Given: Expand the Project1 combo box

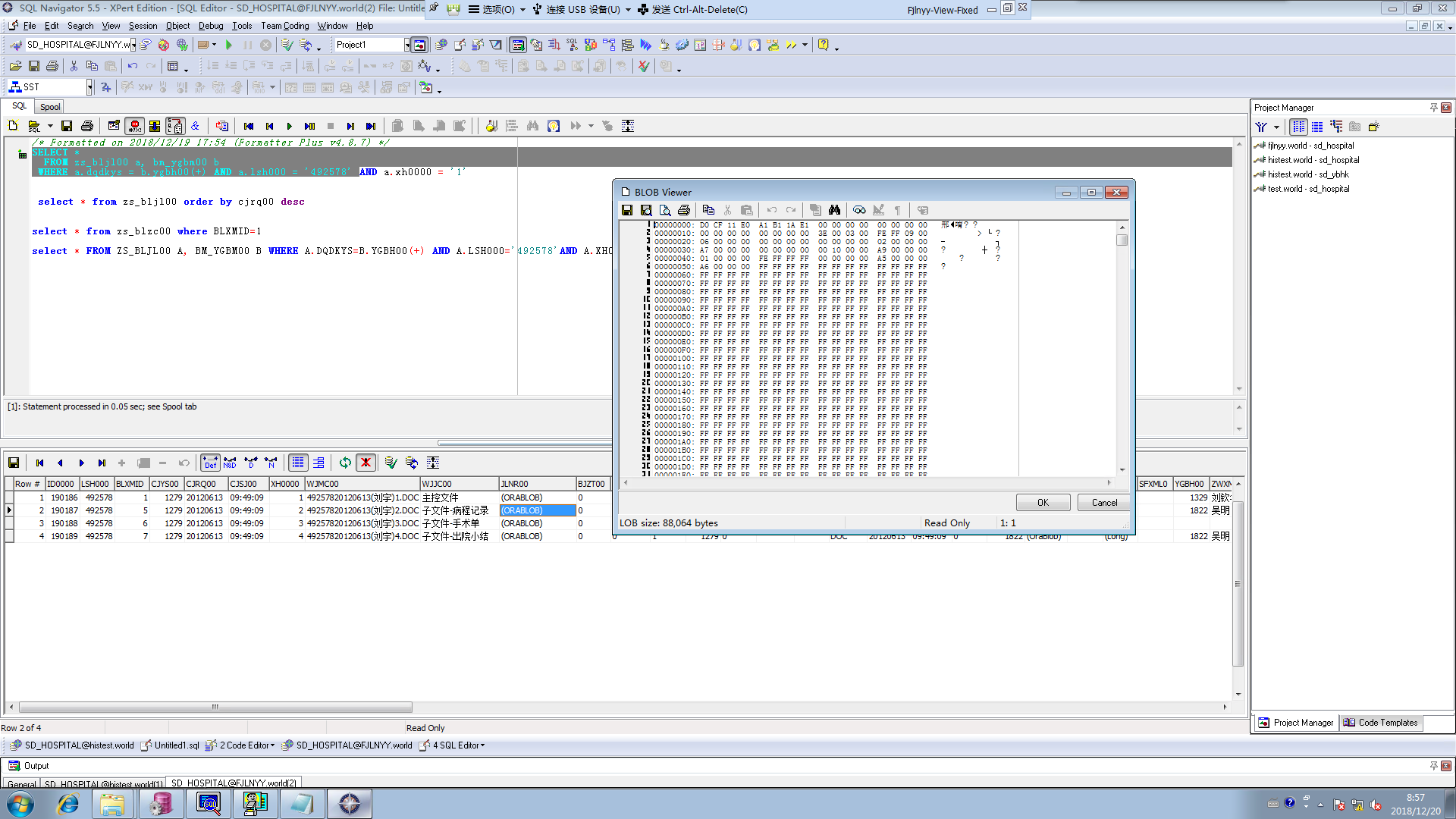Looking at the screenshot, I should [x=406, y=45].
